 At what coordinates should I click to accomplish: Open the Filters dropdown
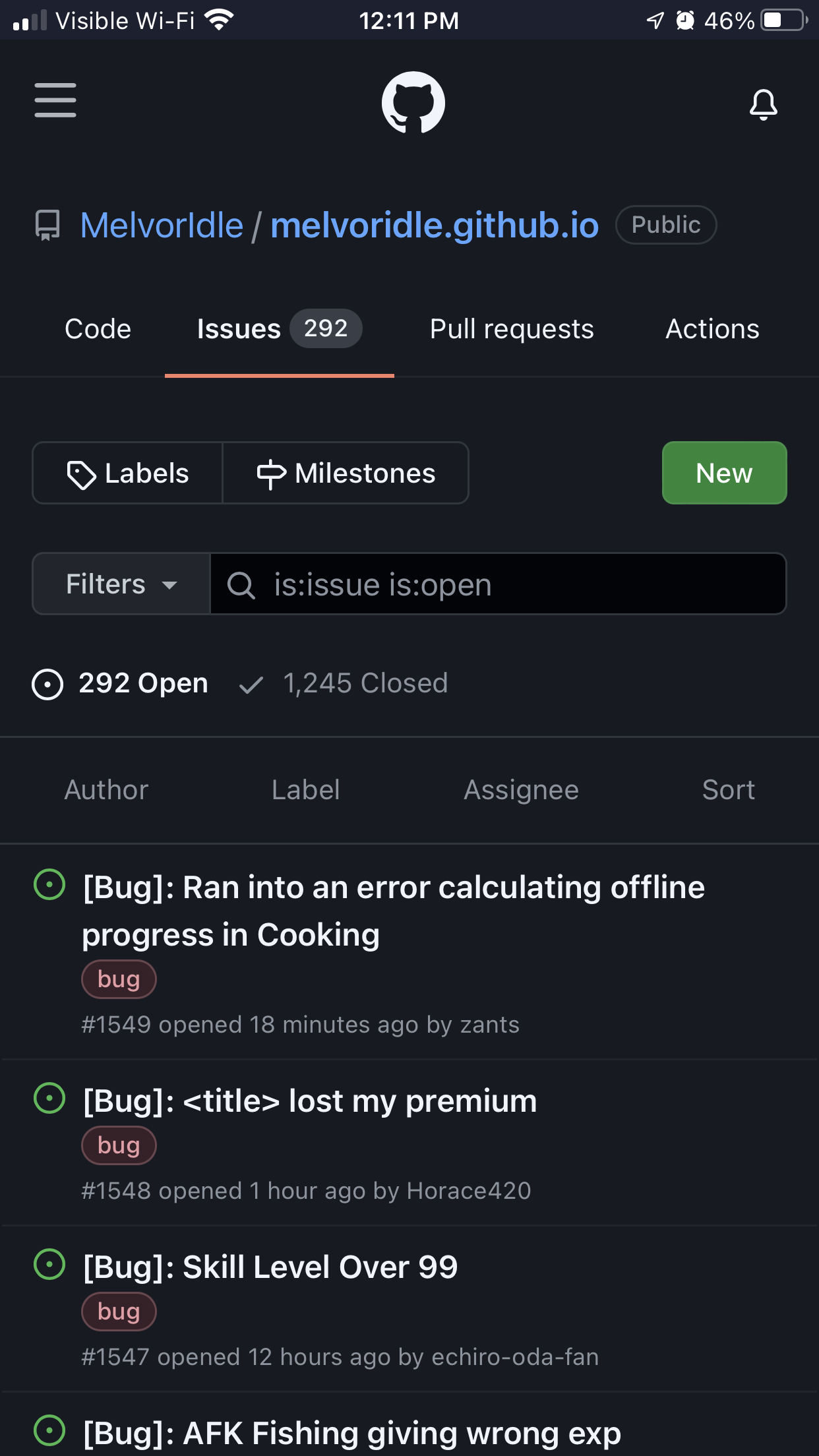tap(121, 584)
